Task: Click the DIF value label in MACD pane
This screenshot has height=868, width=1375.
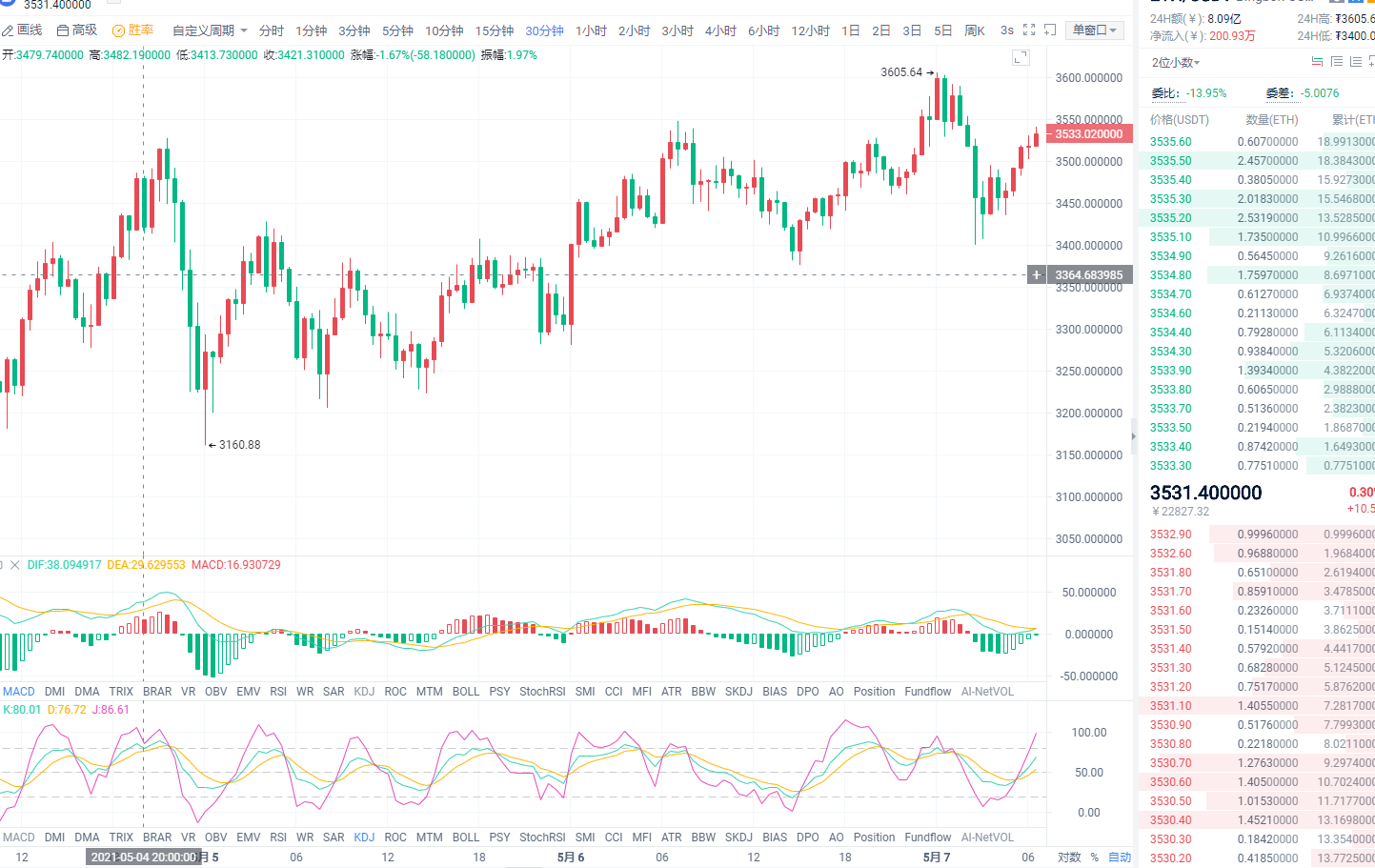Action: 64,565
